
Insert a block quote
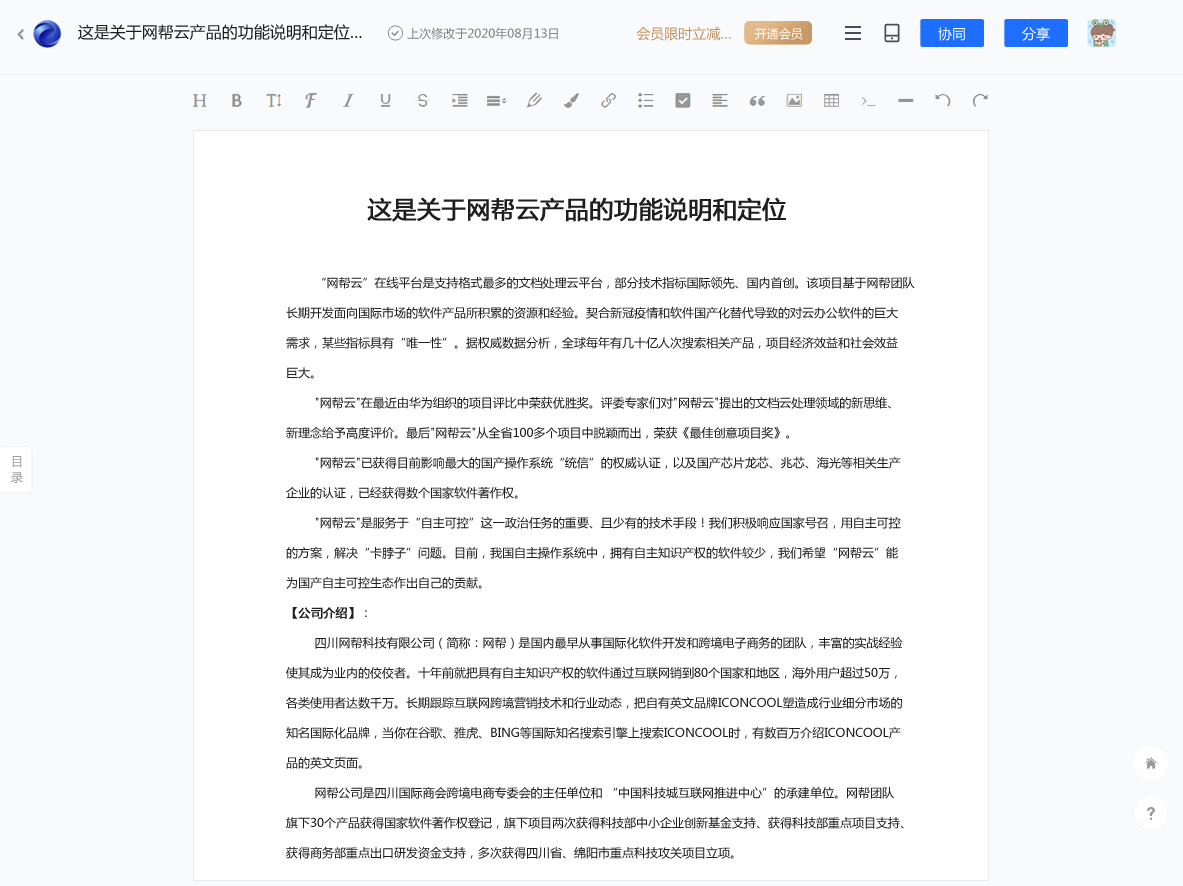click(757, 100)
